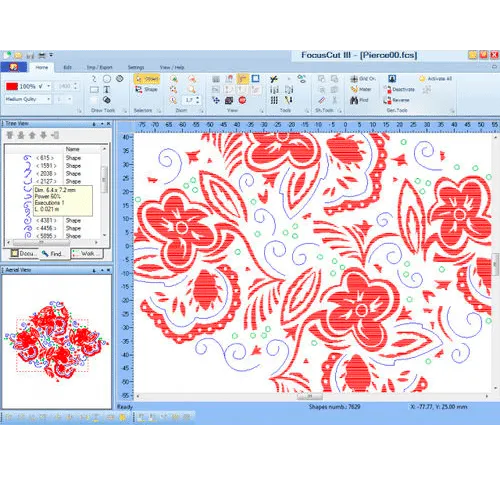500x500 pixels.
Task: Open the Imp / Export ribbon tab
Action: click(x=99, y=67)
